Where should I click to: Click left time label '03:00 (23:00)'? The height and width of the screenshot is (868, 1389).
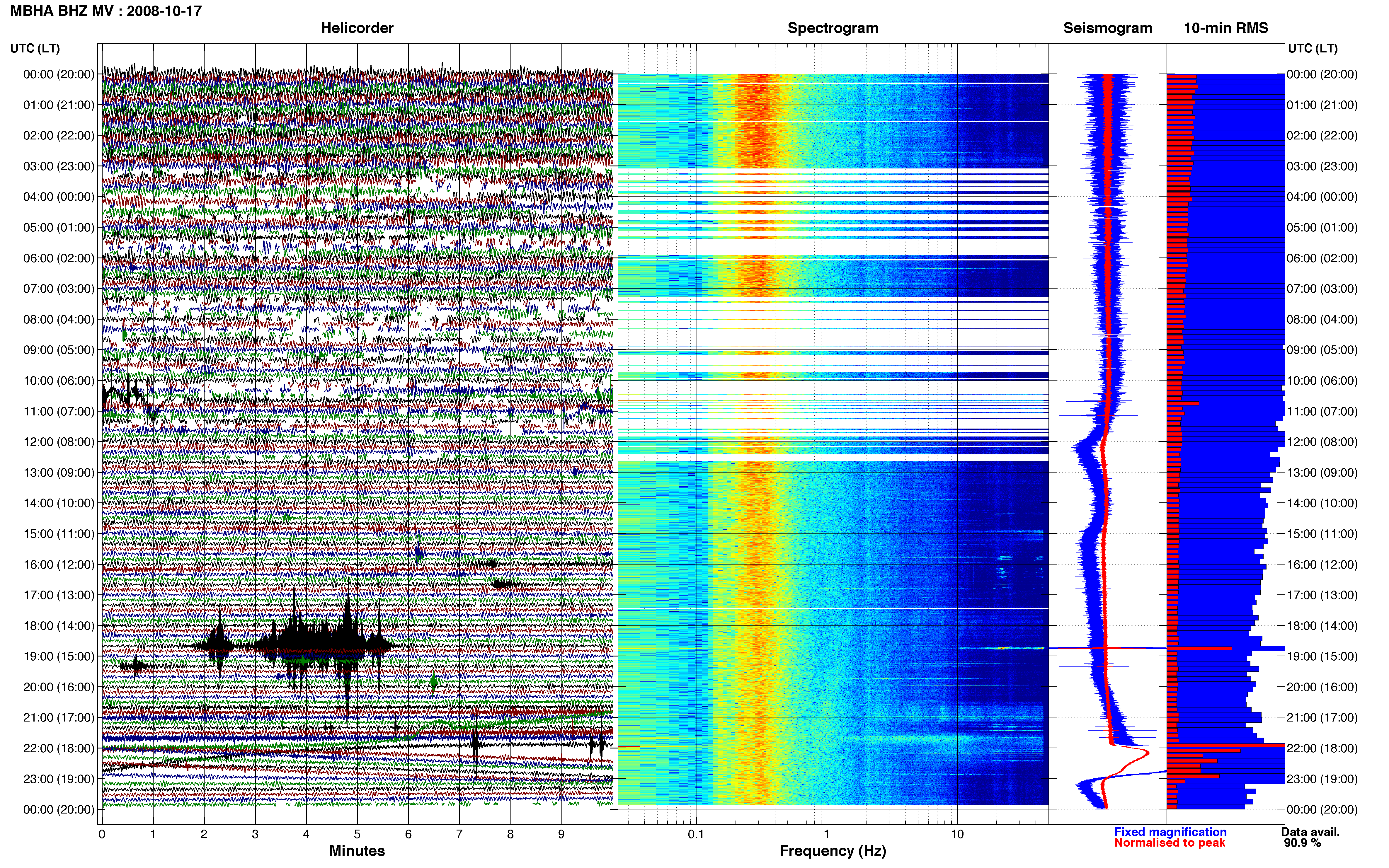(x=59, y=166)
